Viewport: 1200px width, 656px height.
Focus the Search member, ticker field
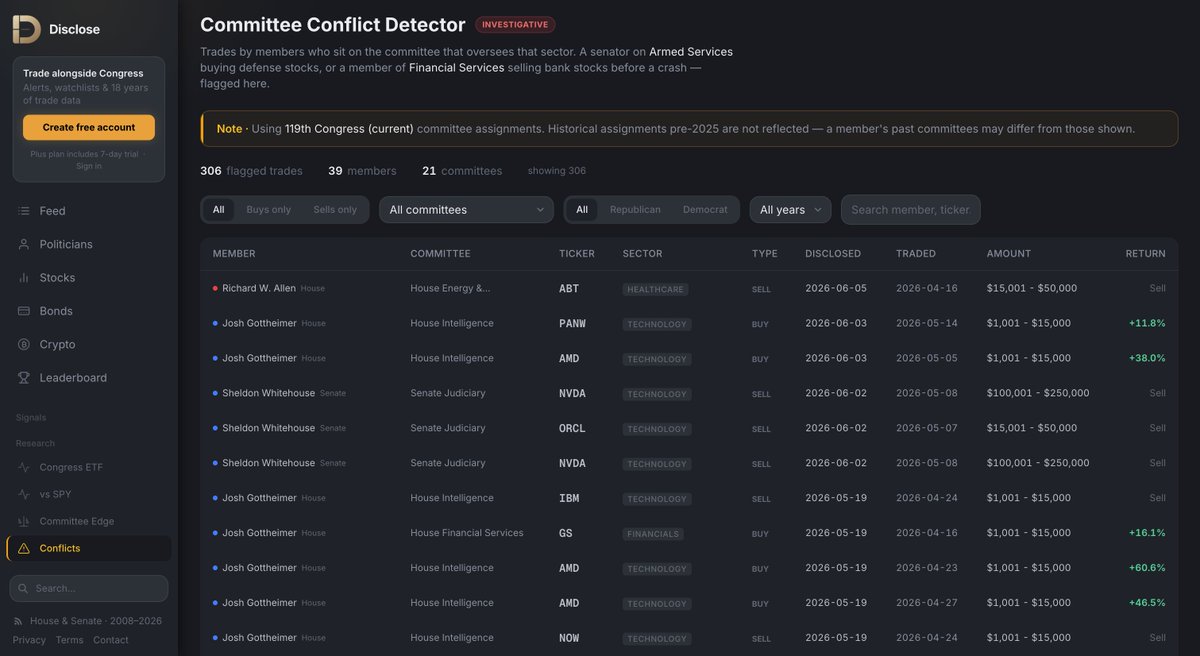tap(911, 210)
